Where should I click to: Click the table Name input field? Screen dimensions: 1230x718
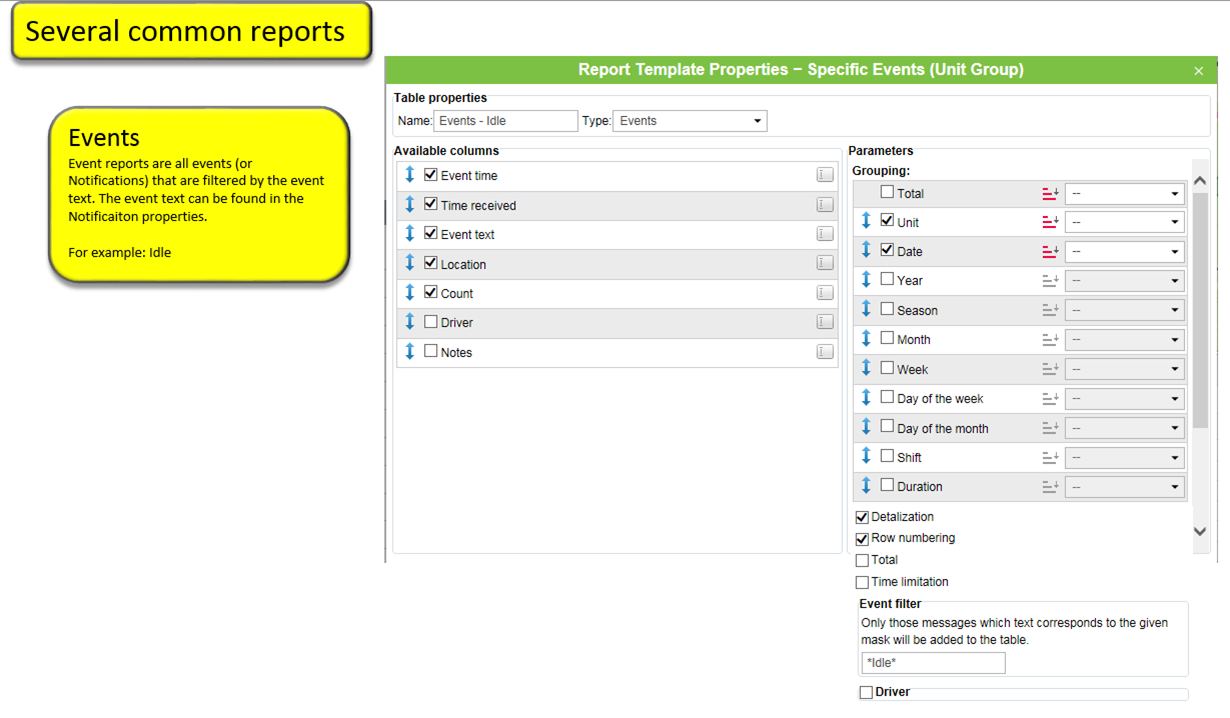[505, 121]
